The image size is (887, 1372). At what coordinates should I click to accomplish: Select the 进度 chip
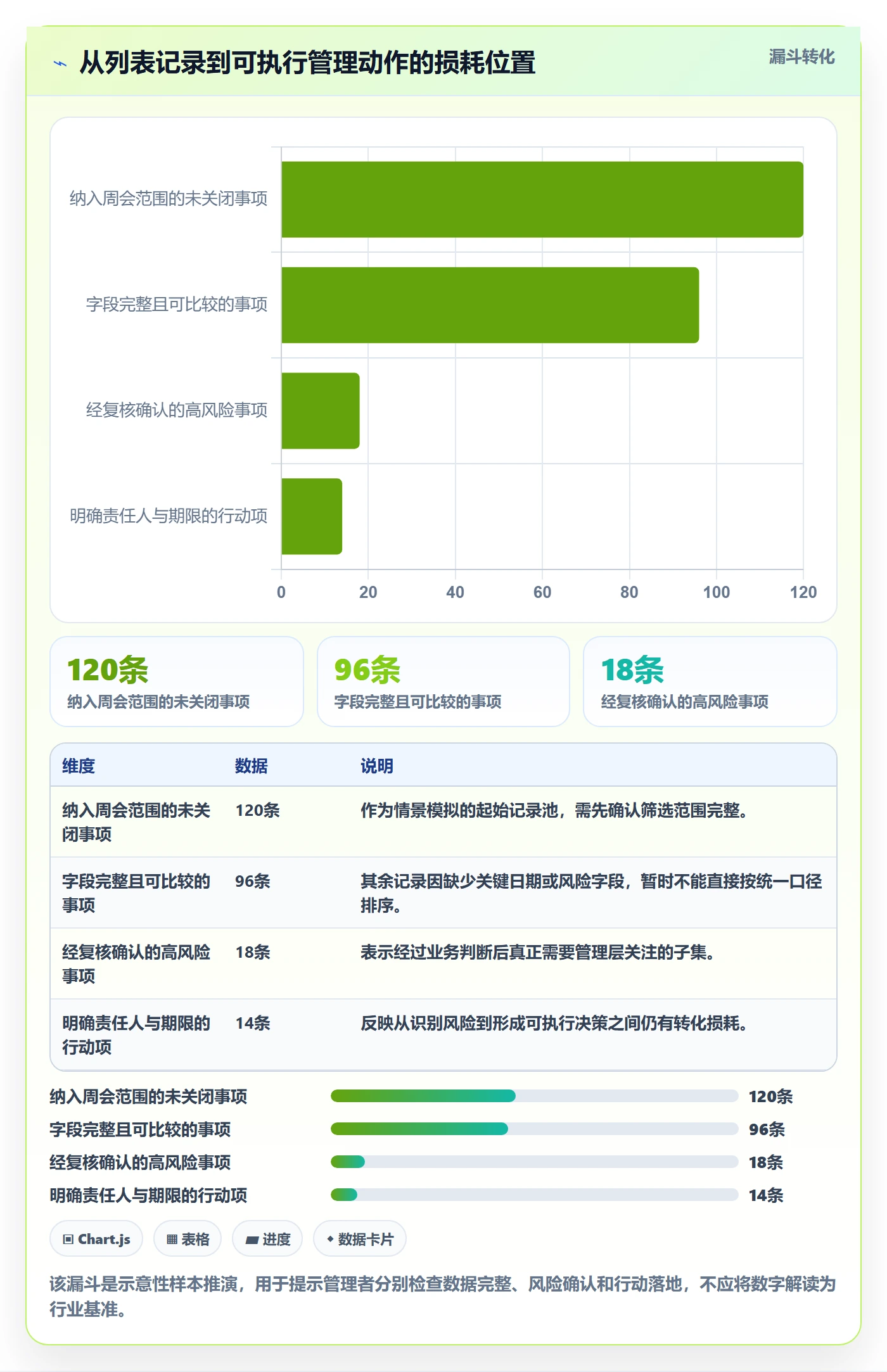267,1238
